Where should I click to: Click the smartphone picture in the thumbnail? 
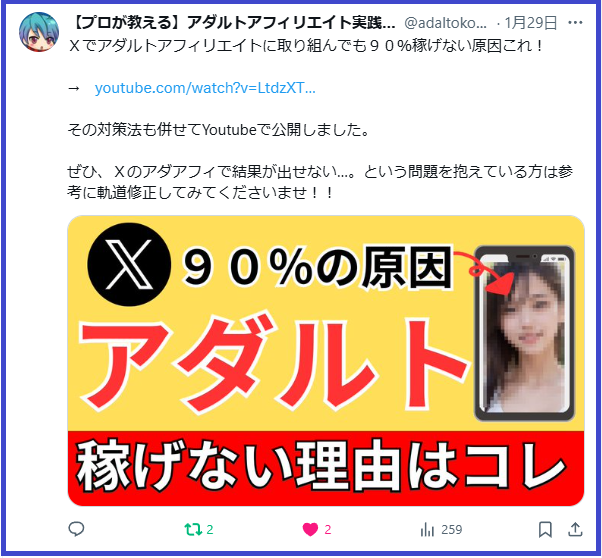point(524,333)
